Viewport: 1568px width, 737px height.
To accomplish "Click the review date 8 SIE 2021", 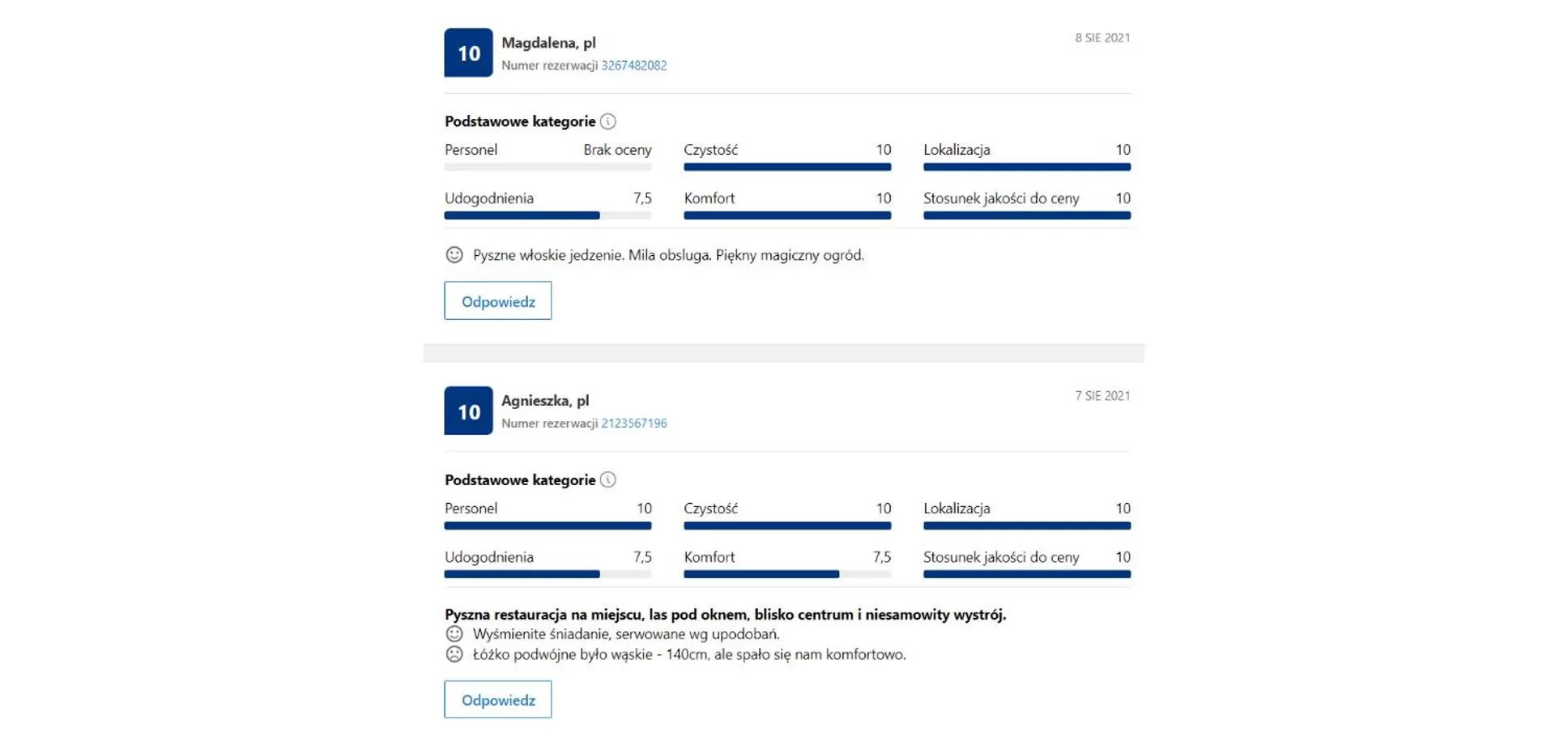I will [1101, 38].
